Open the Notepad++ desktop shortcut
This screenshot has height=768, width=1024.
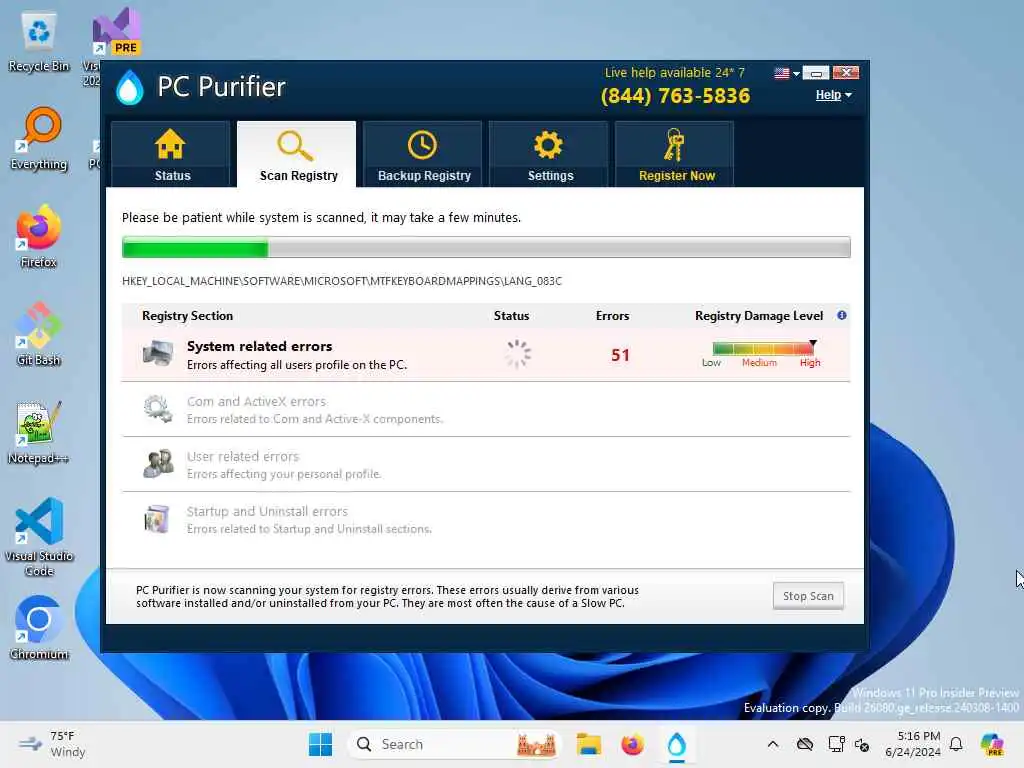[x=39, y=432]
